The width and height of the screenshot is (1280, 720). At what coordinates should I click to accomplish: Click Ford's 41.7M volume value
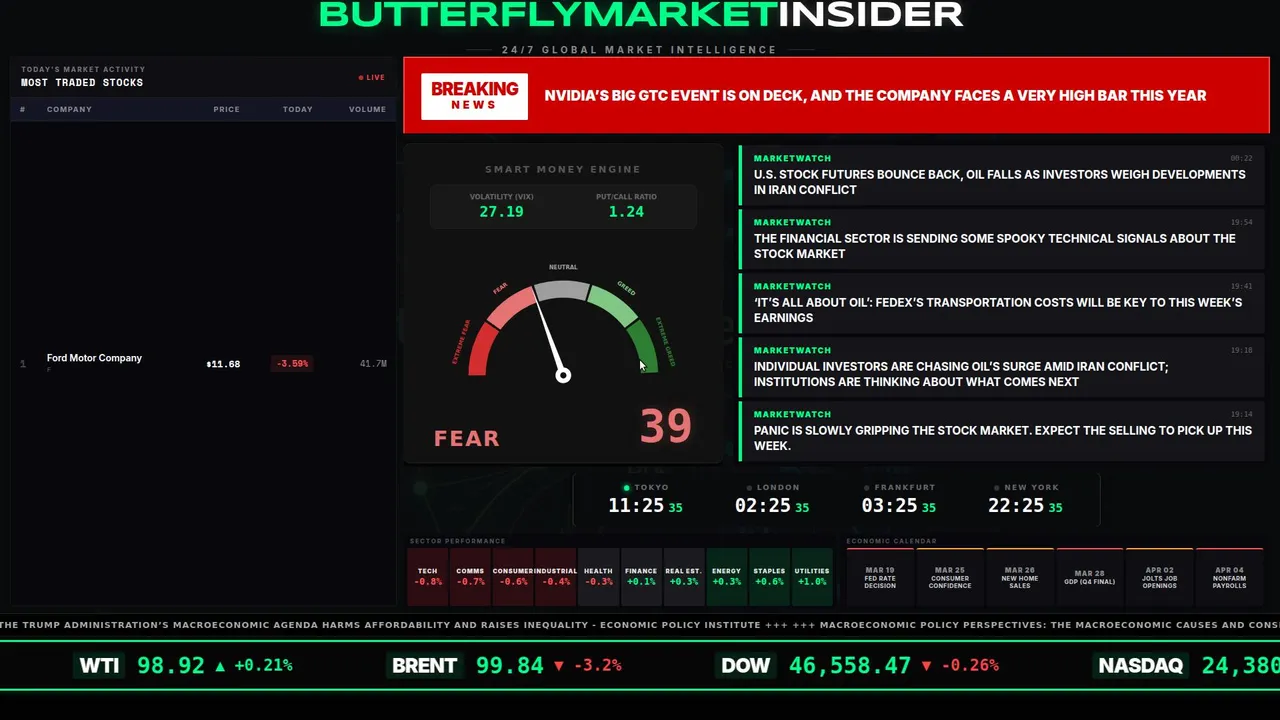373,364
